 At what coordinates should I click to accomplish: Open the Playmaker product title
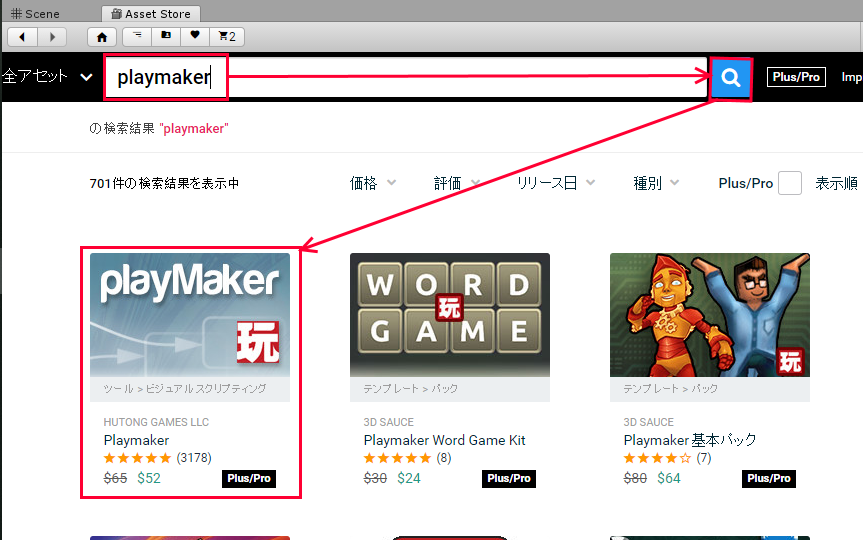click(136, 440)
